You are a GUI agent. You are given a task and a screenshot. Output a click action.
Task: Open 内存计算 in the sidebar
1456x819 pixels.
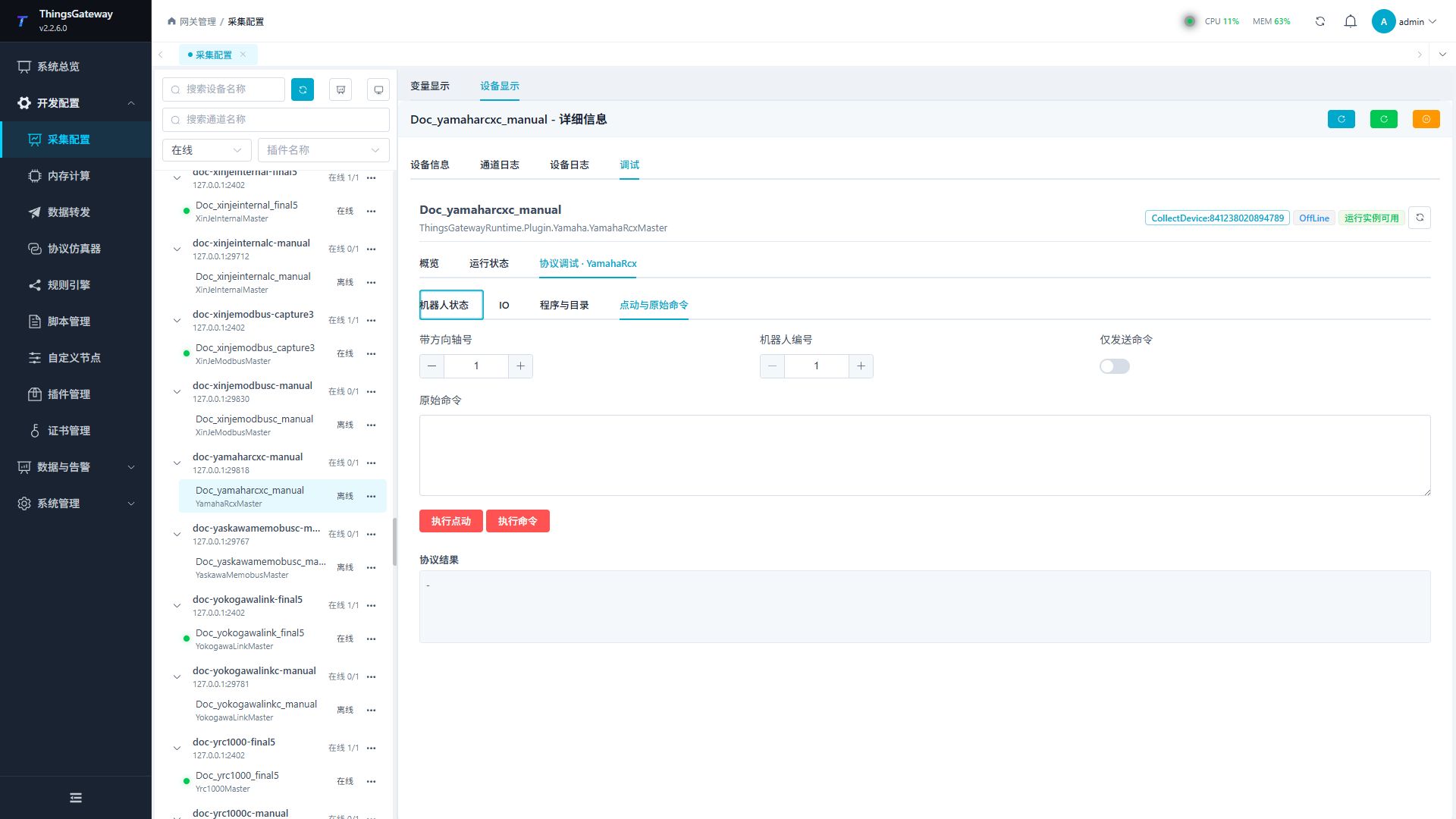click(76, 176)
